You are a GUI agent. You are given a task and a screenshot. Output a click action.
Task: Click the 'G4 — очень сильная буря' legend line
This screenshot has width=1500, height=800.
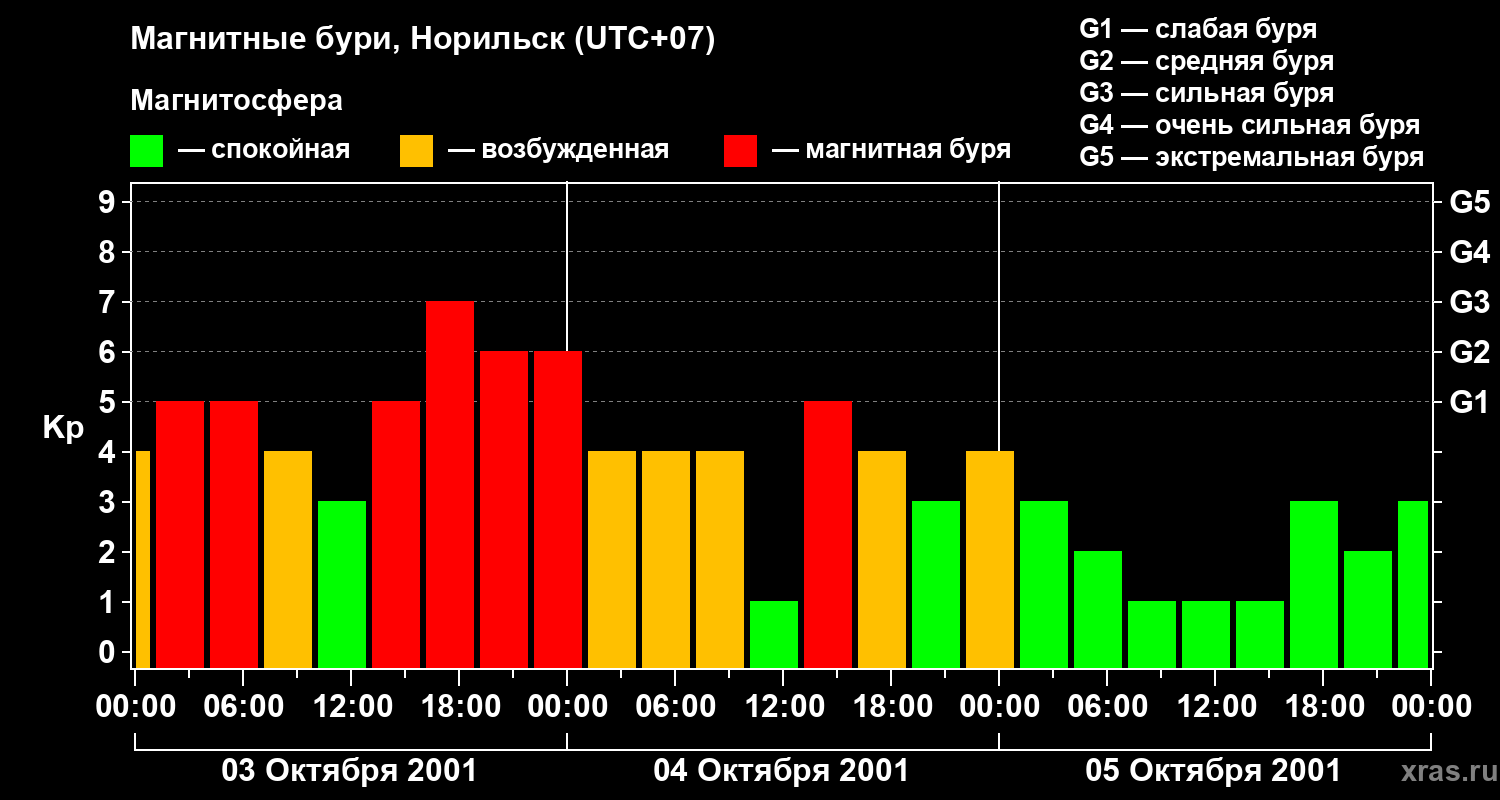[1250, 125]
